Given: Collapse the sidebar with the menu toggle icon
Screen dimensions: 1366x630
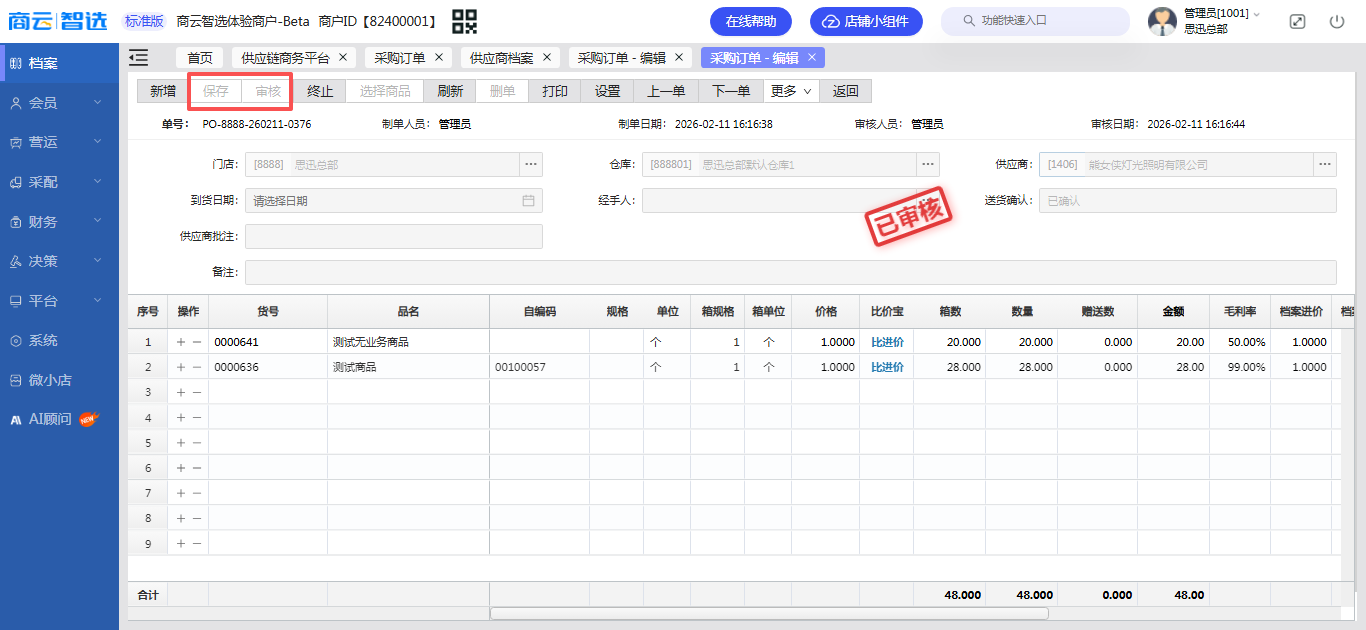Looking at the screenshot, I should 139,58.
